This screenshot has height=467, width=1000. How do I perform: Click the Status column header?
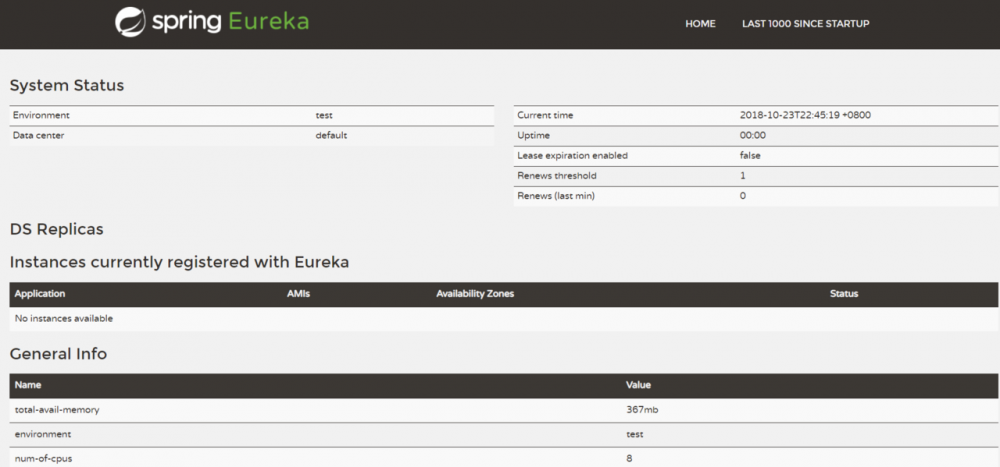click(844, 294)
